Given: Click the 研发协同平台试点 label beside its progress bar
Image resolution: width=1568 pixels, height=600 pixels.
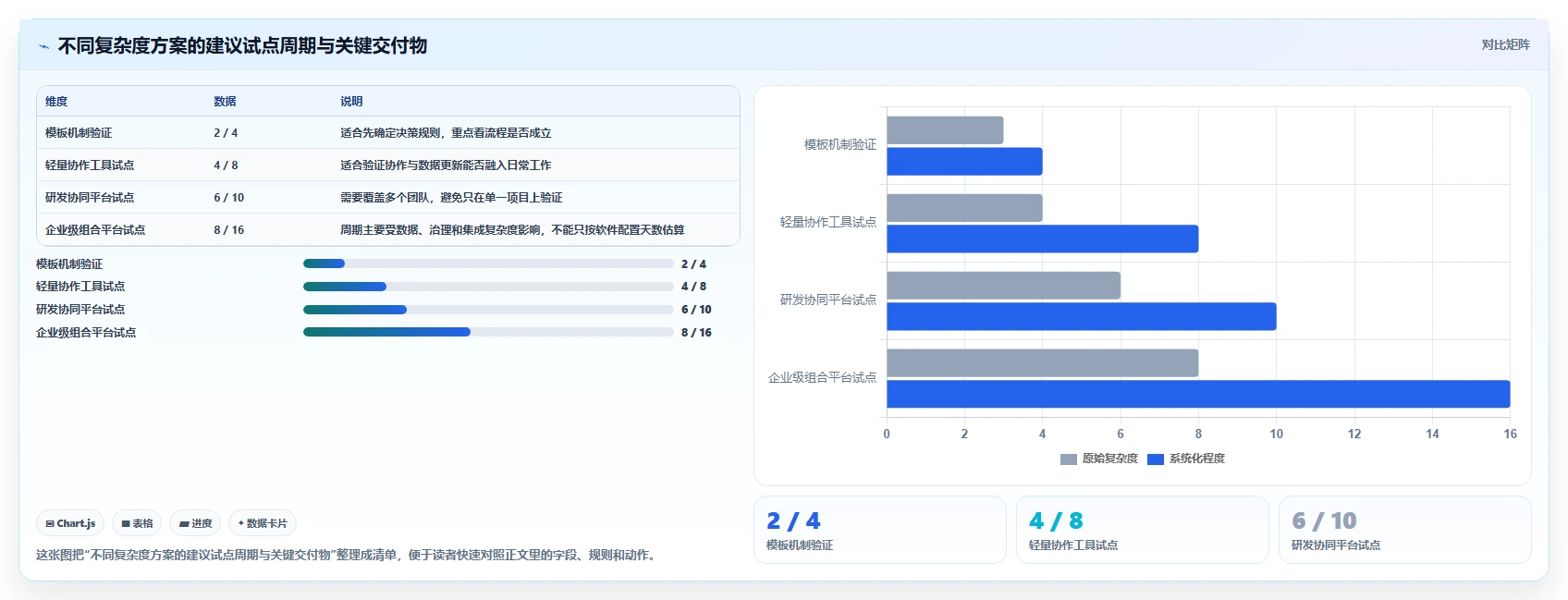Looking at the screenshot, I should [80, 310].
